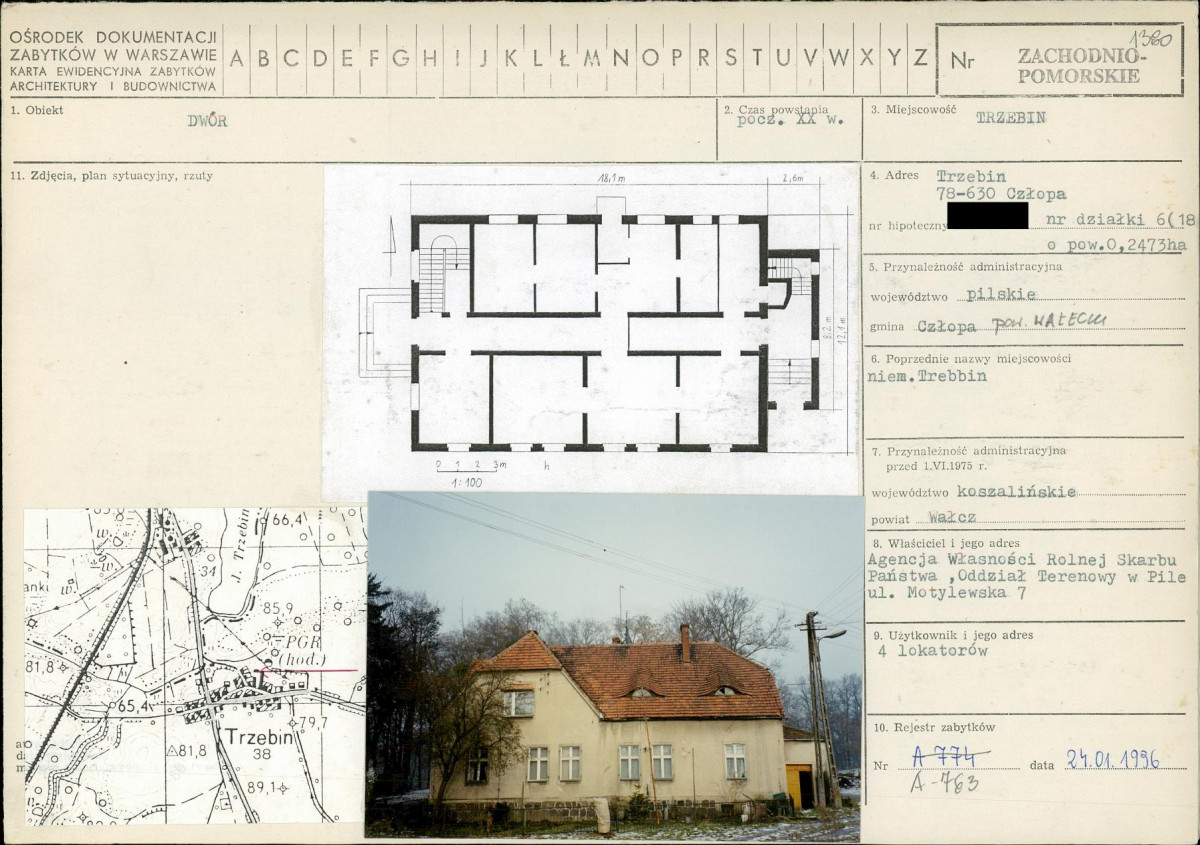The image size is (1200, 845).
Task: Select letter M in the alphabet index
Action: click(592, 58)
